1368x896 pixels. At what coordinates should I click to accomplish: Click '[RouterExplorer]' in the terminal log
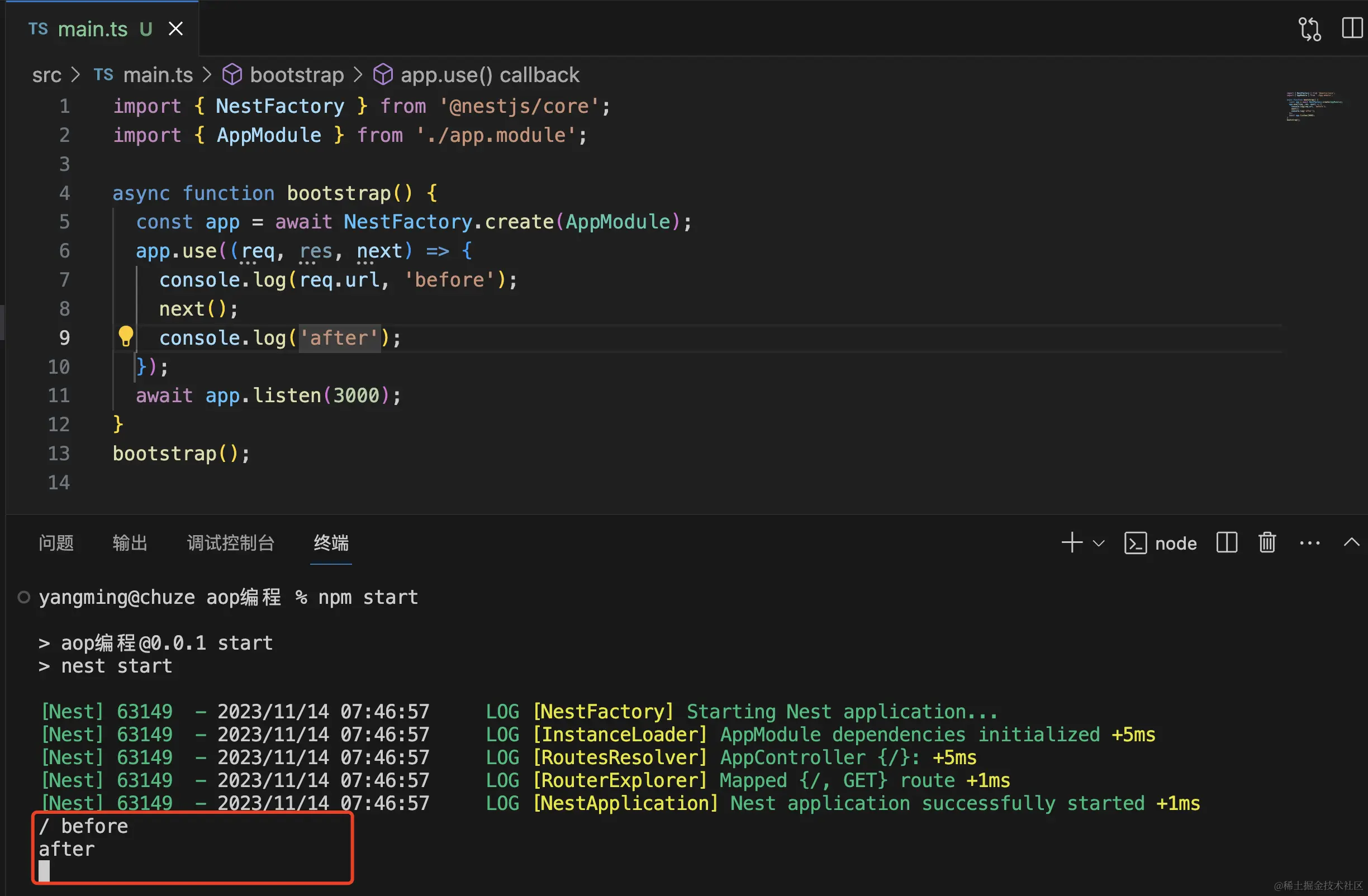point(620,780)
